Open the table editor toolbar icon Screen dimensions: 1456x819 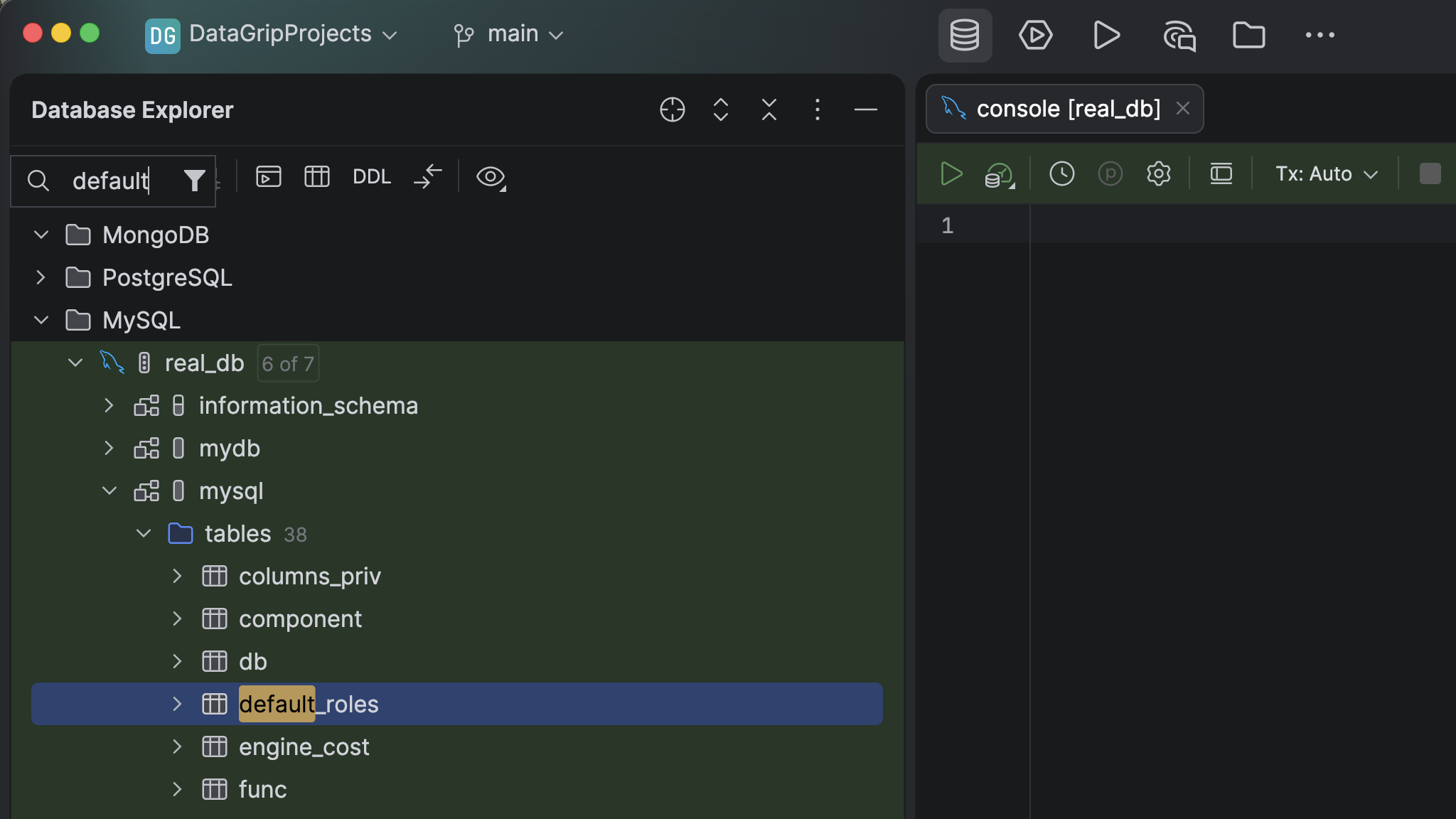coord(317,176)
